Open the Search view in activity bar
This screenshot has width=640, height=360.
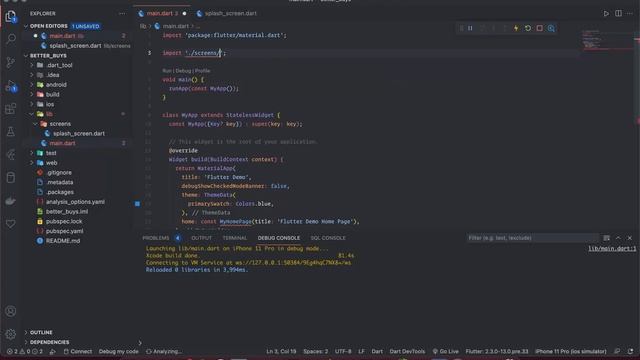pyautogui.click(x=11, y=39)
